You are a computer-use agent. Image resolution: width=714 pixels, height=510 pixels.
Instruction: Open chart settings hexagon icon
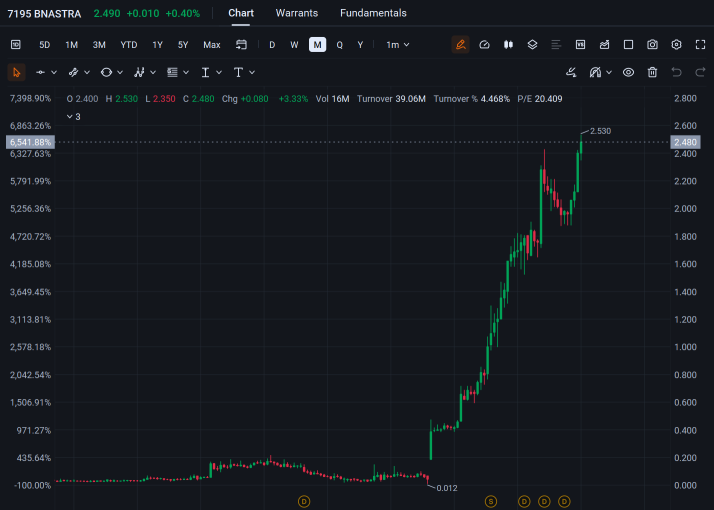tap(676, 45)
